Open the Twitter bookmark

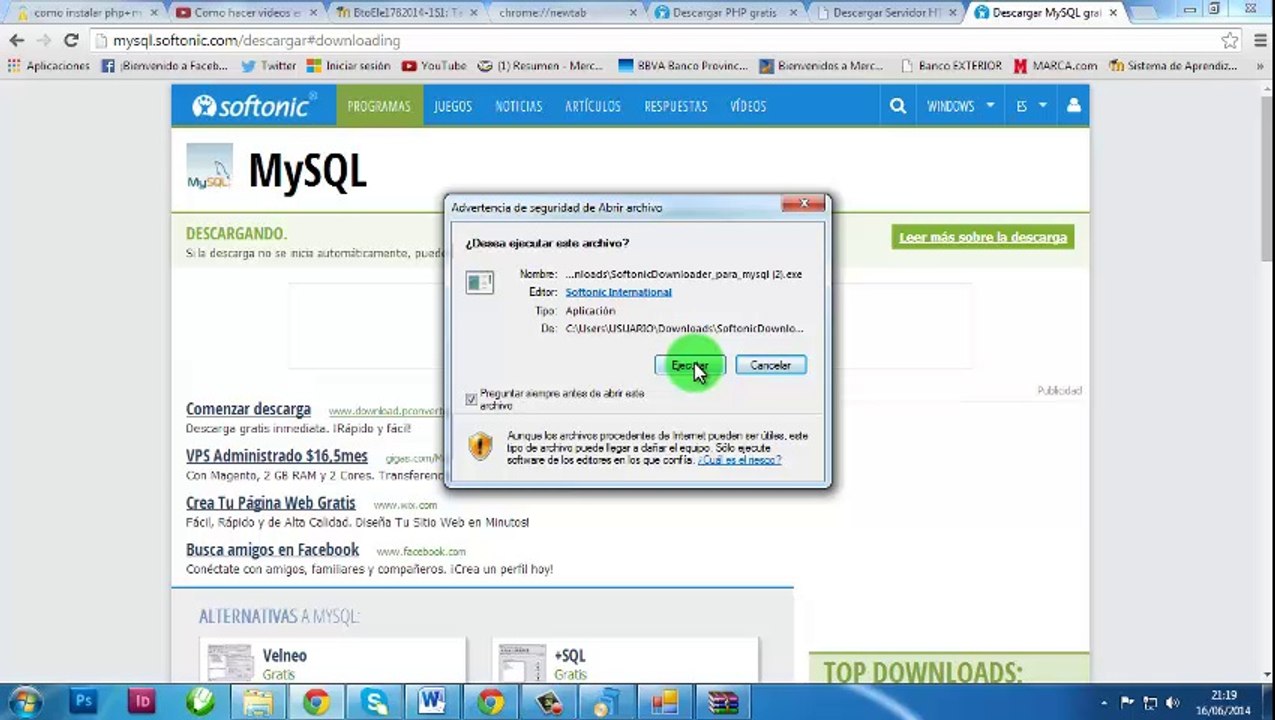pos(269,66)
